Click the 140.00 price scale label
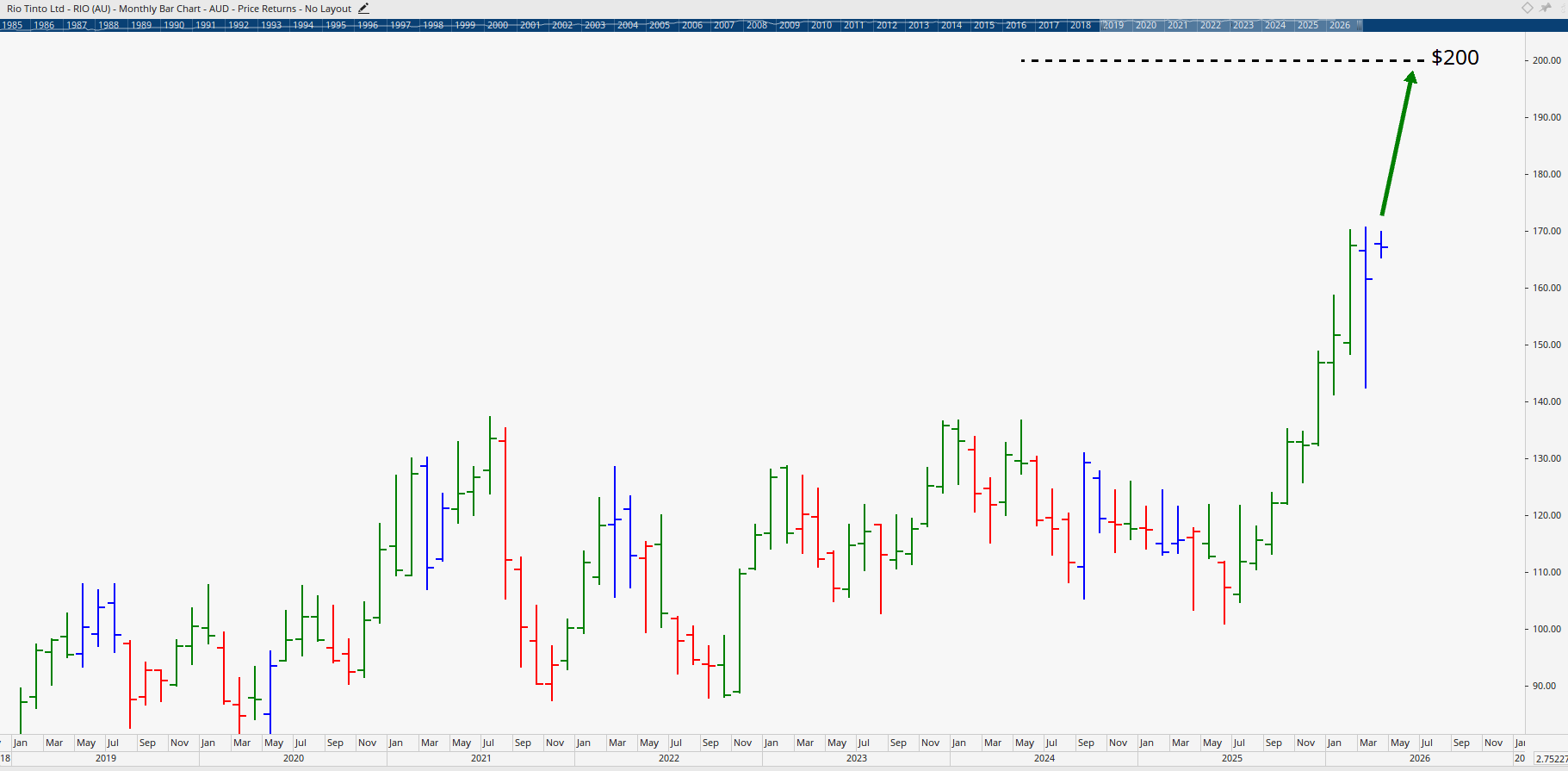This screenshot has height=771, width=1568. (1546, 401)
